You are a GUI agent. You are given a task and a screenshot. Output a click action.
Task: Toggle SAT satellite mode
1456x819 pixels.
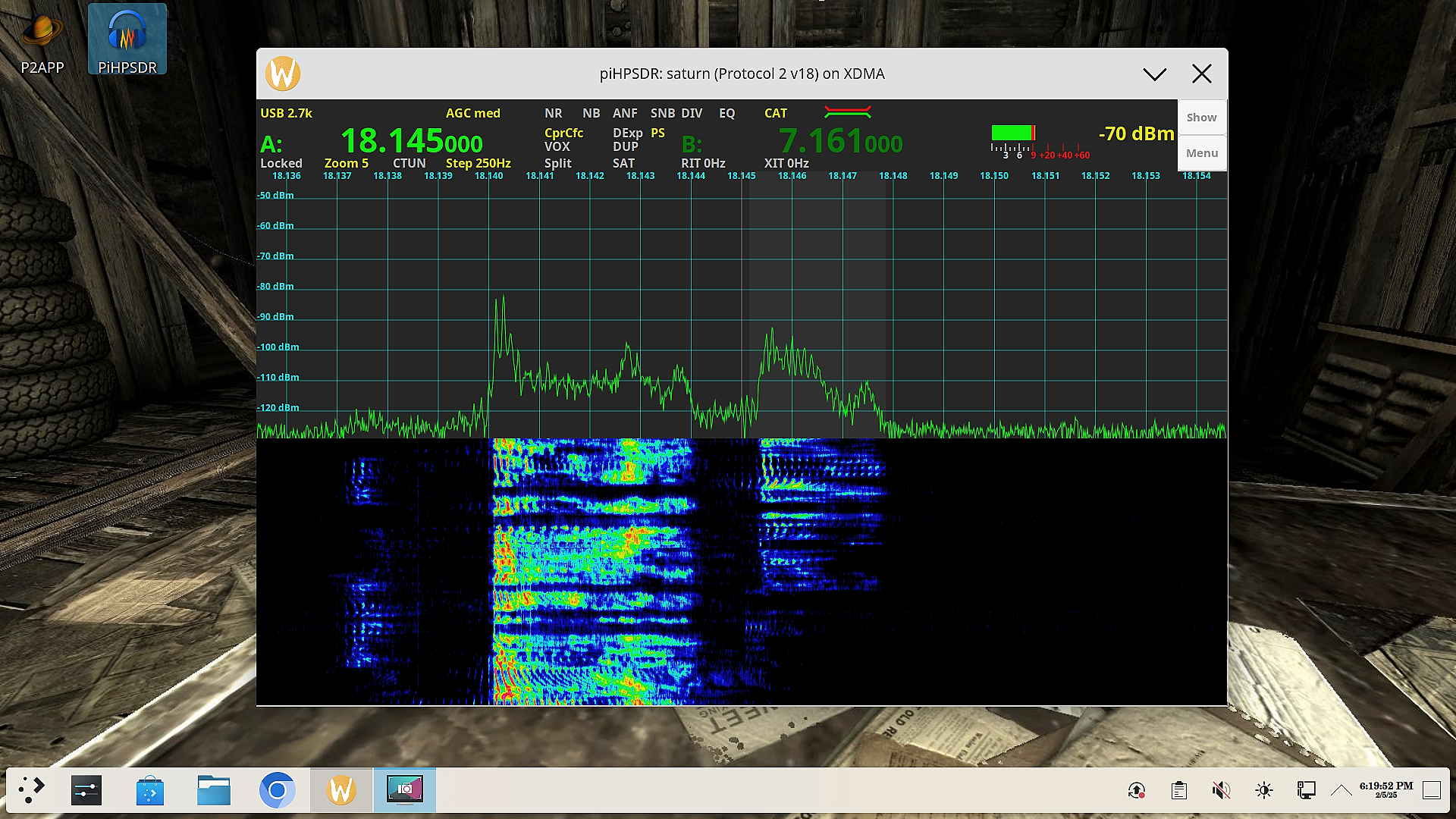623,163
